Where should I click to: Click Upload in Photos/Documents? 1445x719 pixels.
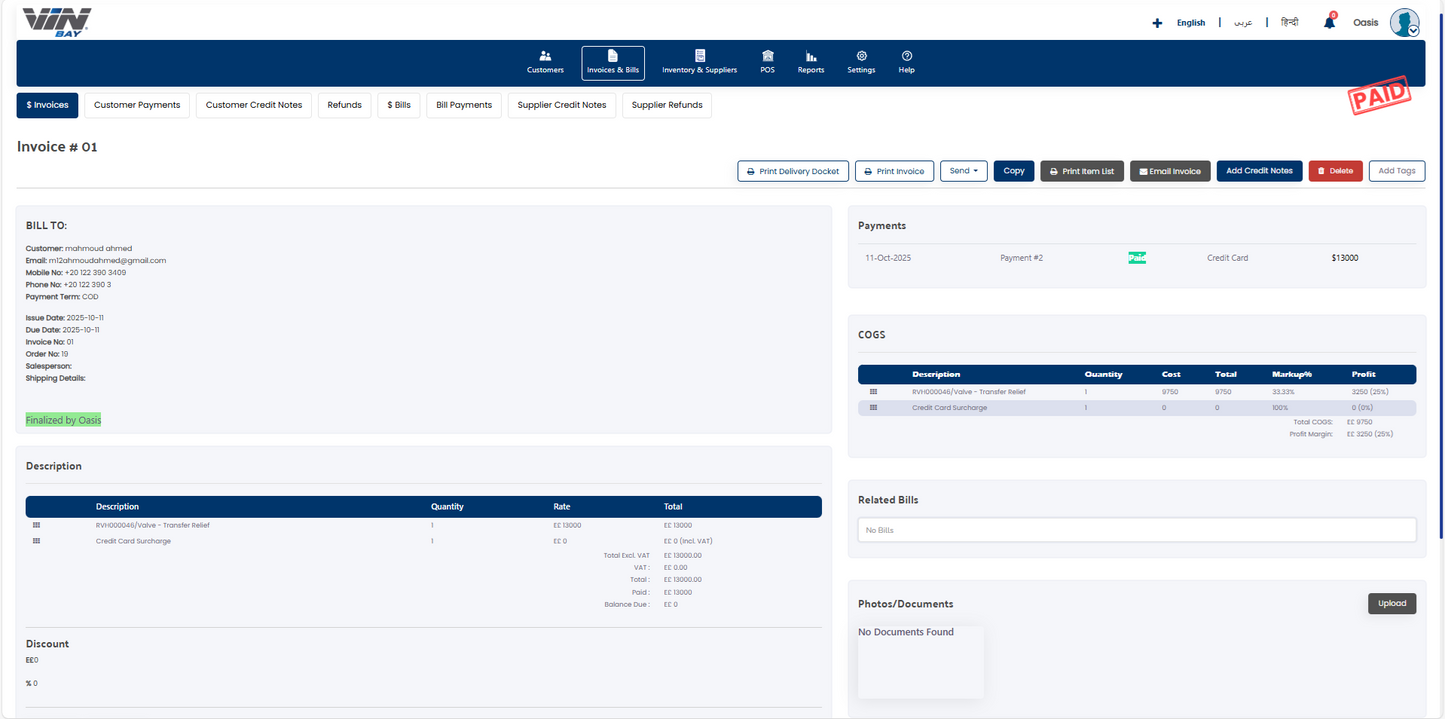point(1391,603)
